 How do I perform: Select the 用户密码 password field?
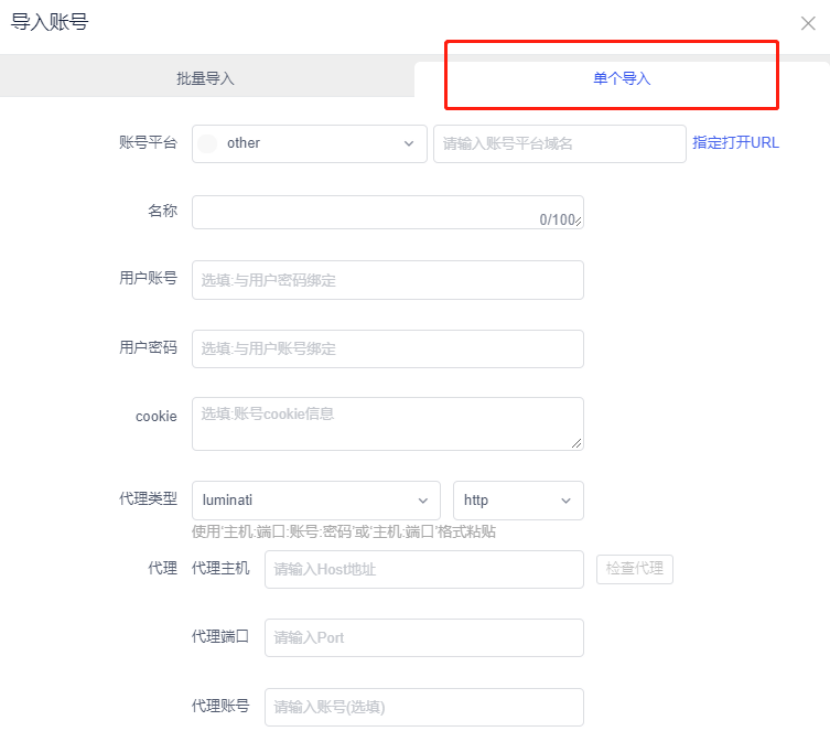coord(387,349)
